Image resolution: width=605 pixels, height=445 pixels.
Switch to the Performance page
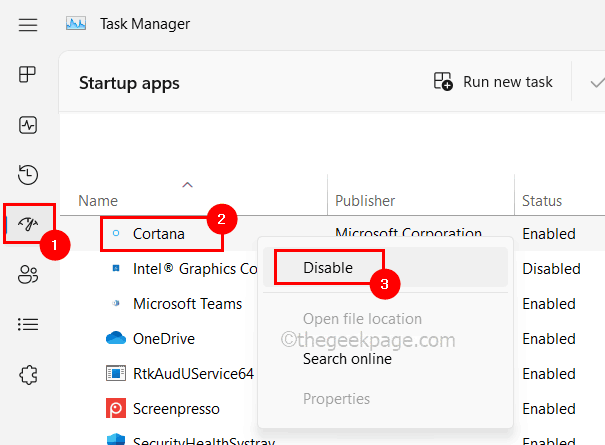click(29, 125)
